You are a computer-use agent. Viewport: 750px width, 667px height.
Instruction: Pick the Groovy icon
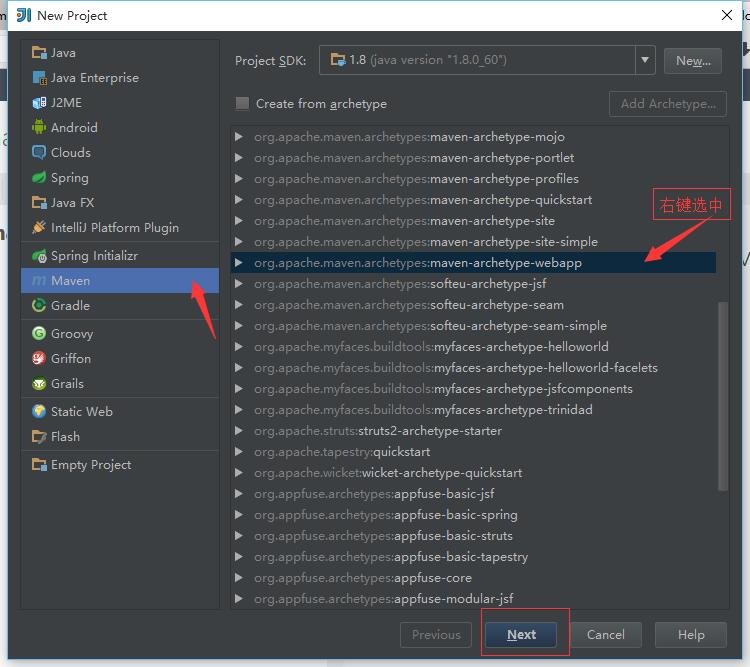(39, 333)
